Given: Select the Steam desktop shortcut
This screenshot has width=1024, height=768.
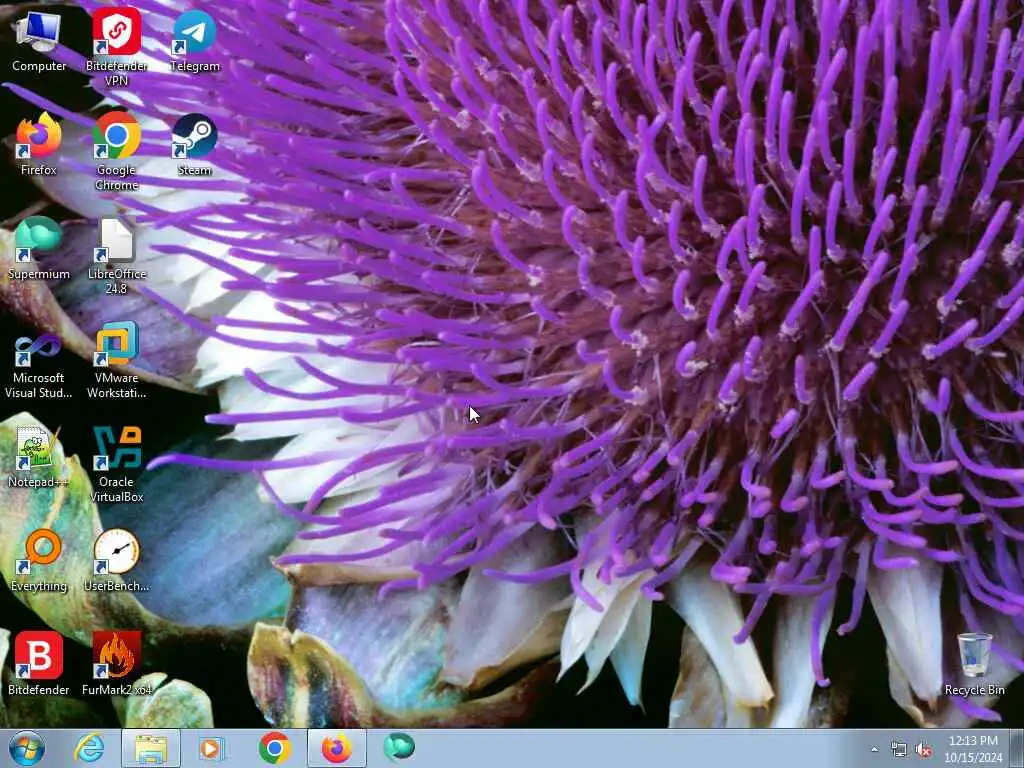Looking at the screenshot, I should (x=195, y=145).
